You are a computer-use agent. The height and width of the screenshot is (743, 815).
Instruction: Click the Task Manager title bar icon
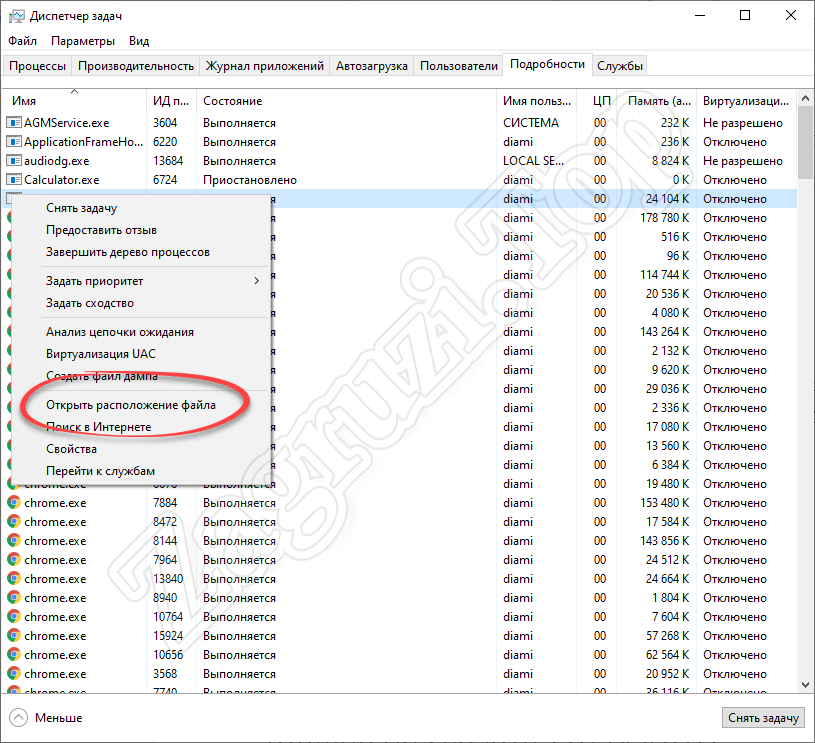point(15,16)
